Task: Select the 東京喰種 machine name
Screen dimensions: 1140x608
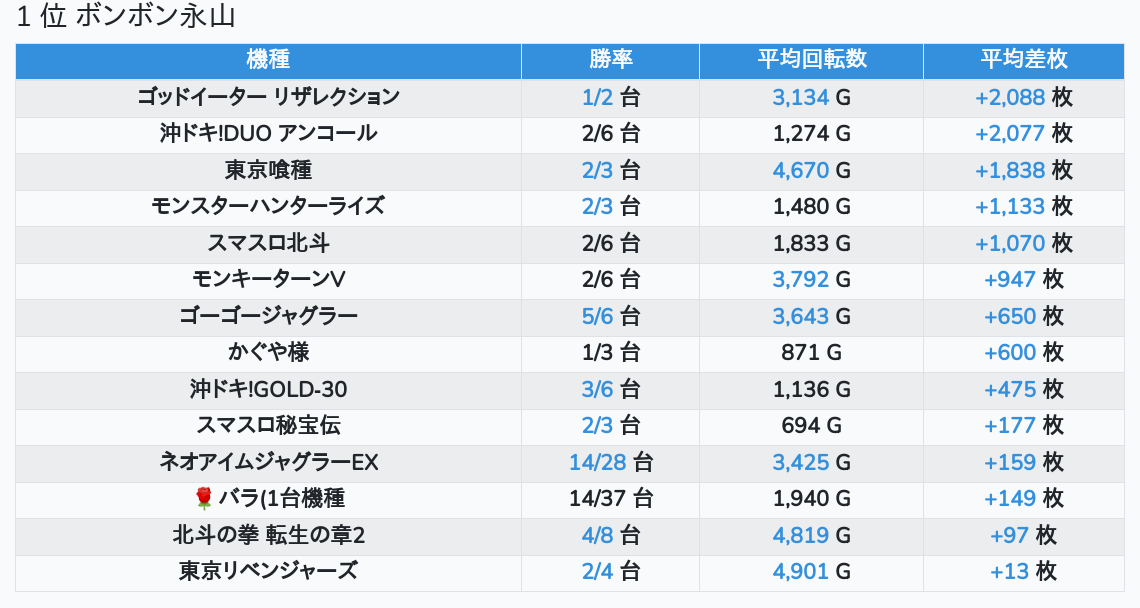Action: point(268,170)
